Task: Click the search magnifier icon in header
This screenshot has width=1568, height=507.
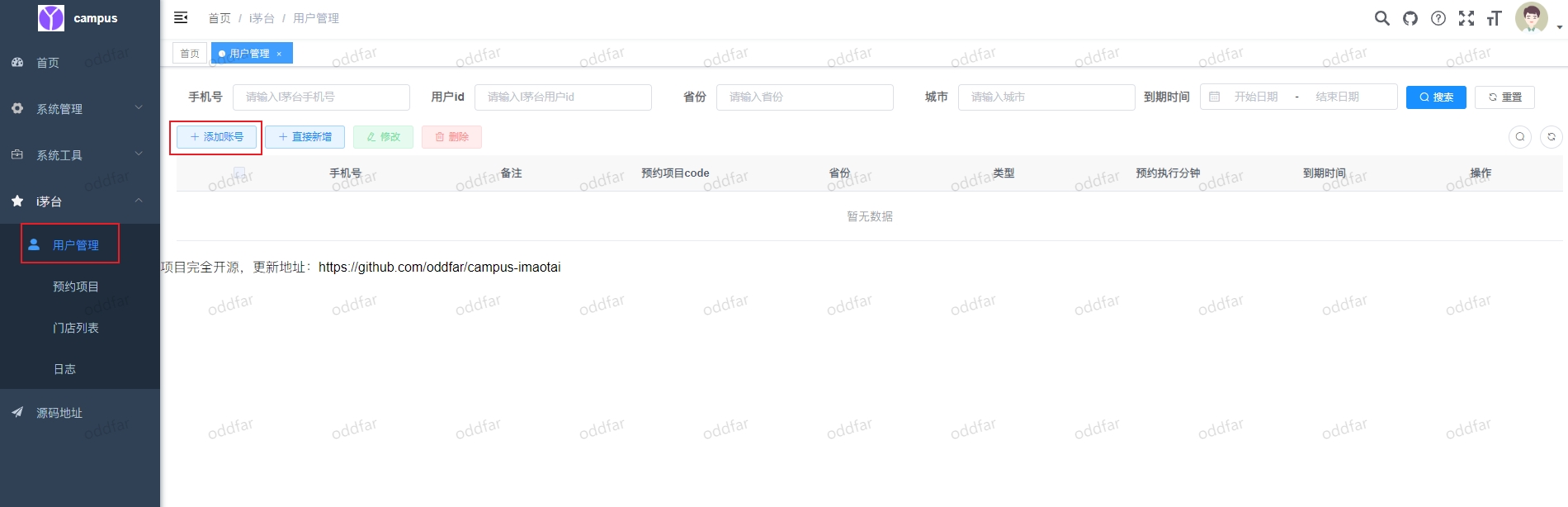Action: tap(1381, 18)
